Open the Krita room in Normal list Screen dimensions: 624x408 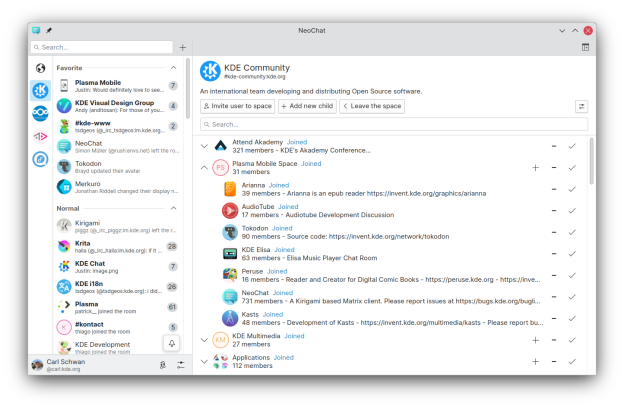(x=117, y=246)
